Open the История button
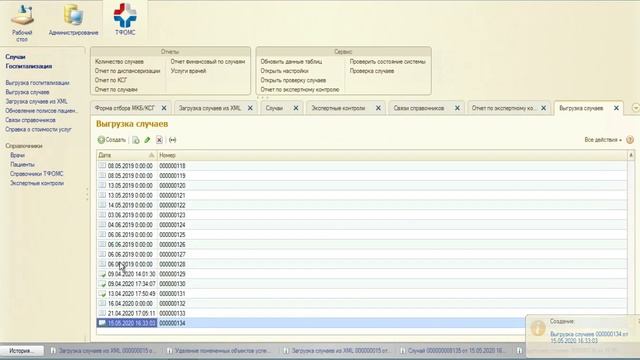The height and width of the screenshot is (360, 640). pyautogui.click(x=22, y=351)
